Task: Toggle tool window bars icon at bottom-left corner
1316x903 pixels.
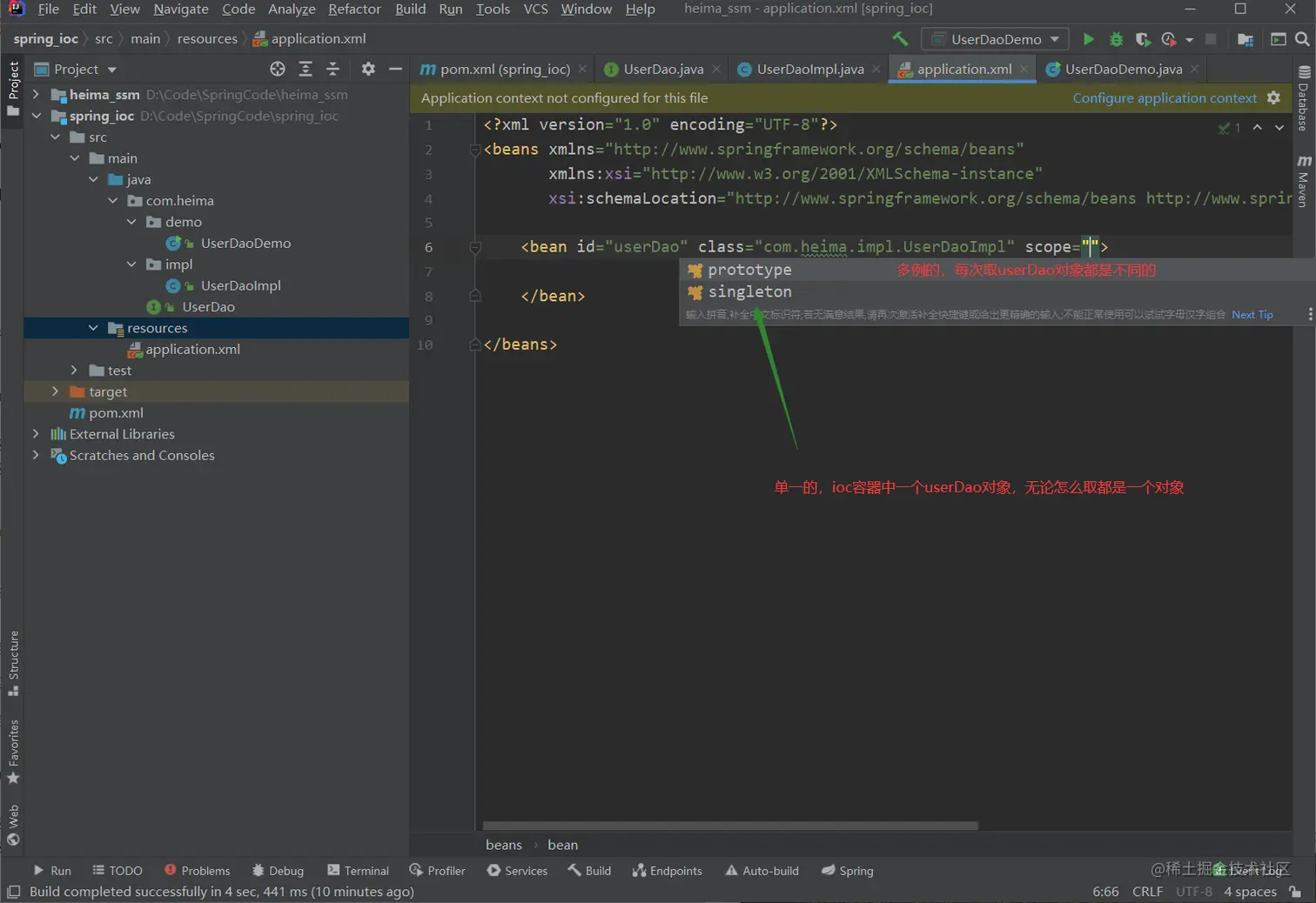Action: (13, 892)
